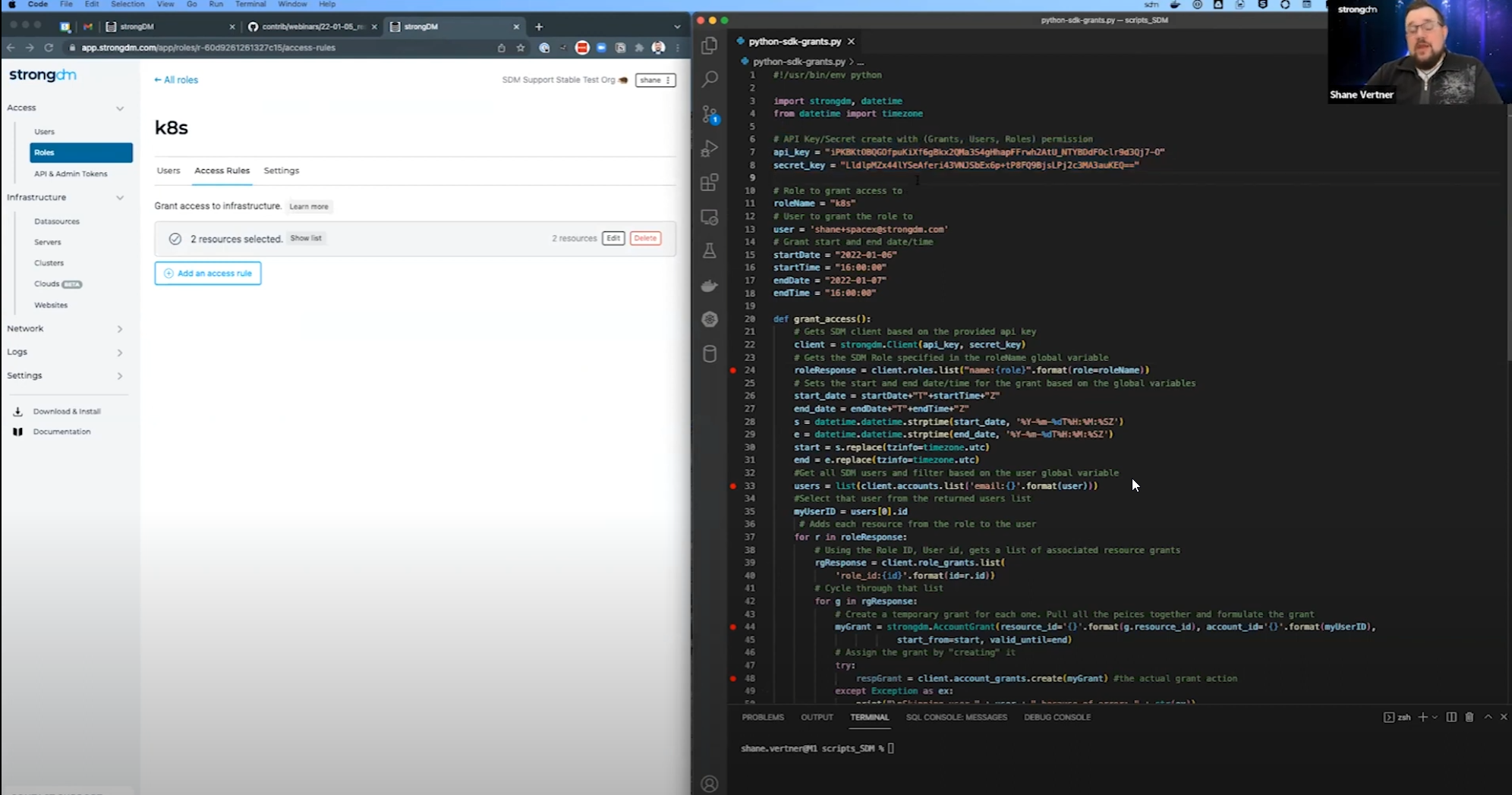The height and width of the screenshot is (795, 1512).
Task: Open the Kubernetes wheel icon
Action: point(710,319)
